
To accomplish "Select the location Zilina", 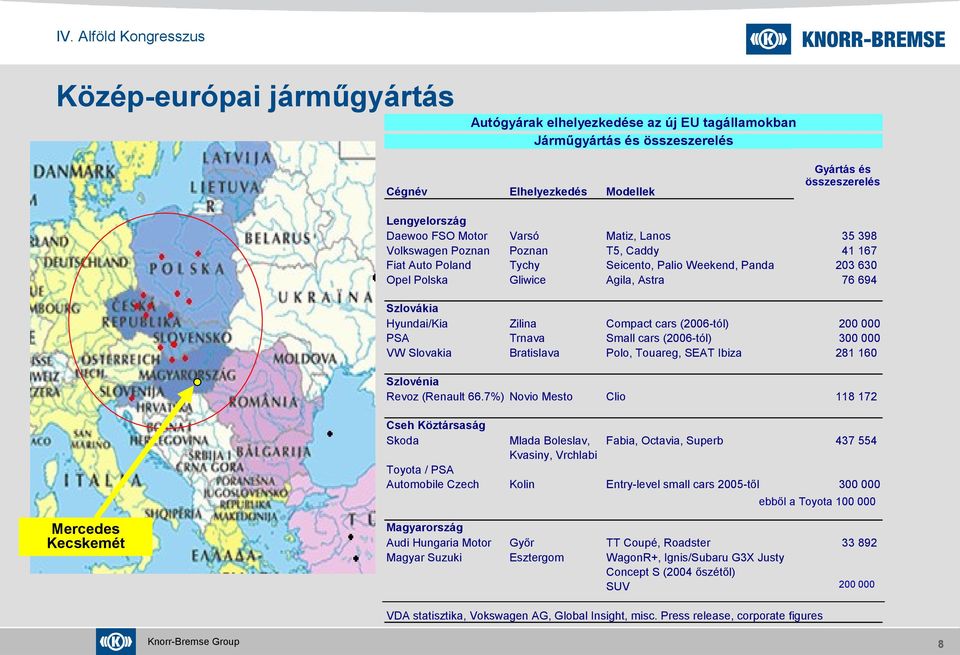I will point(522,324).
